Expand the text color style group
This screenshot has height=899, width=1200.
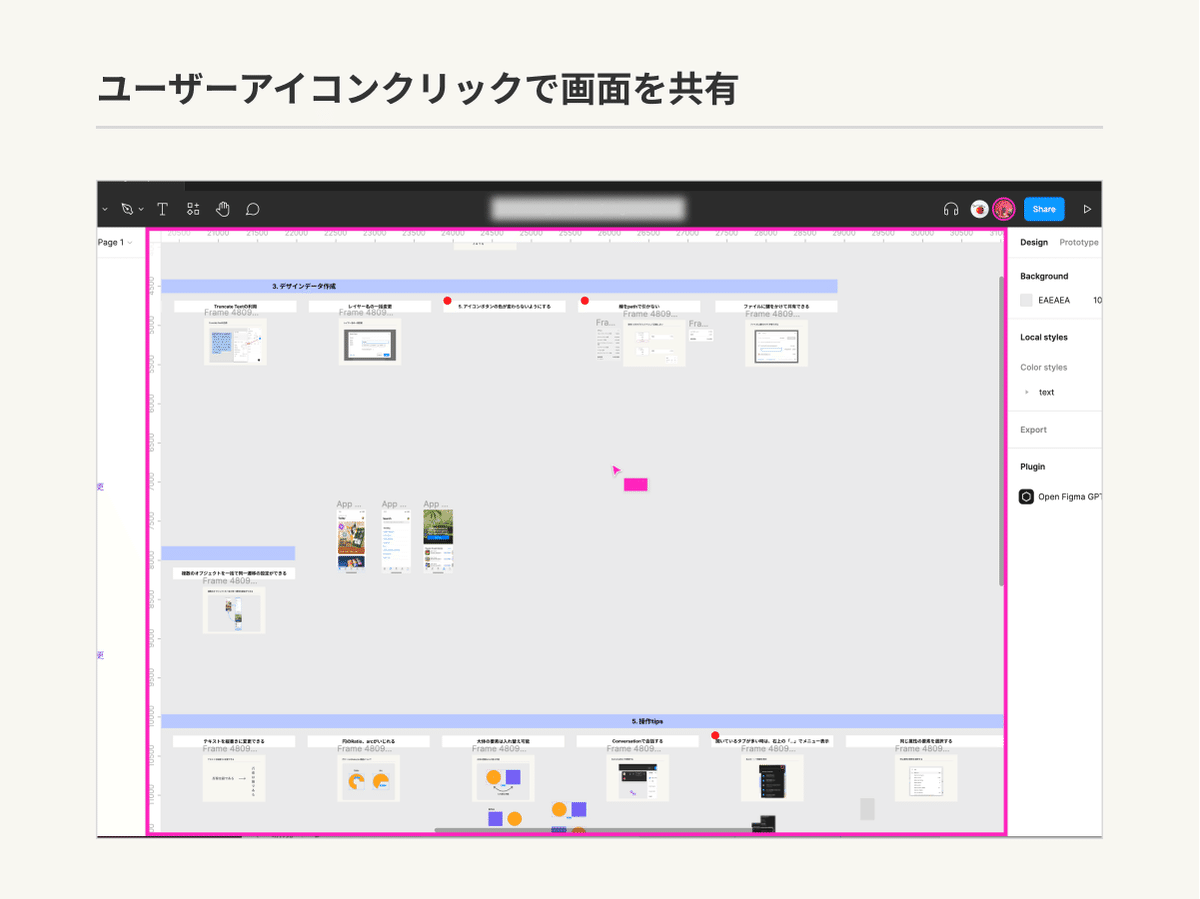(1027, 392)
